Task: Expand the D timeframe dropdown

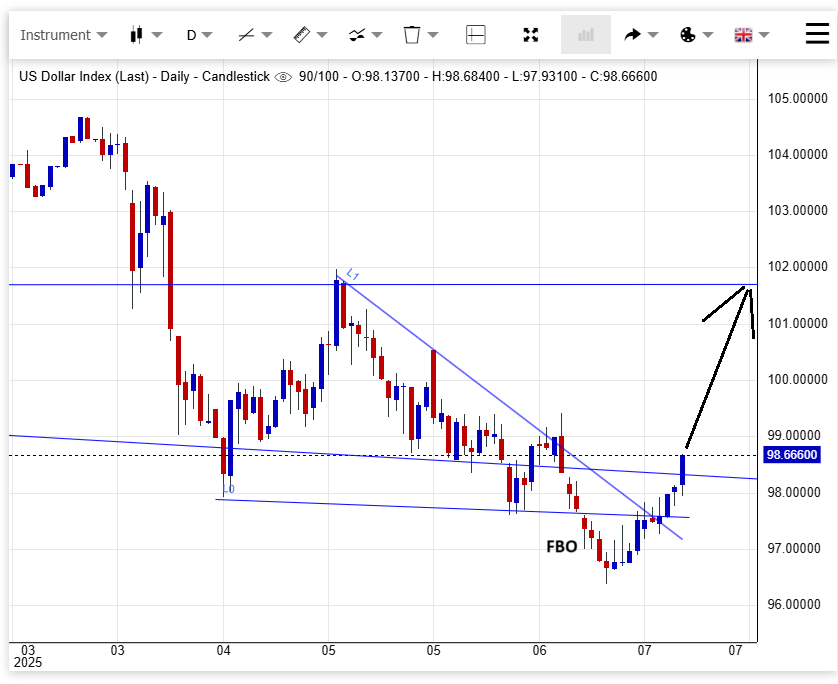Action: (x=199, y=35)
